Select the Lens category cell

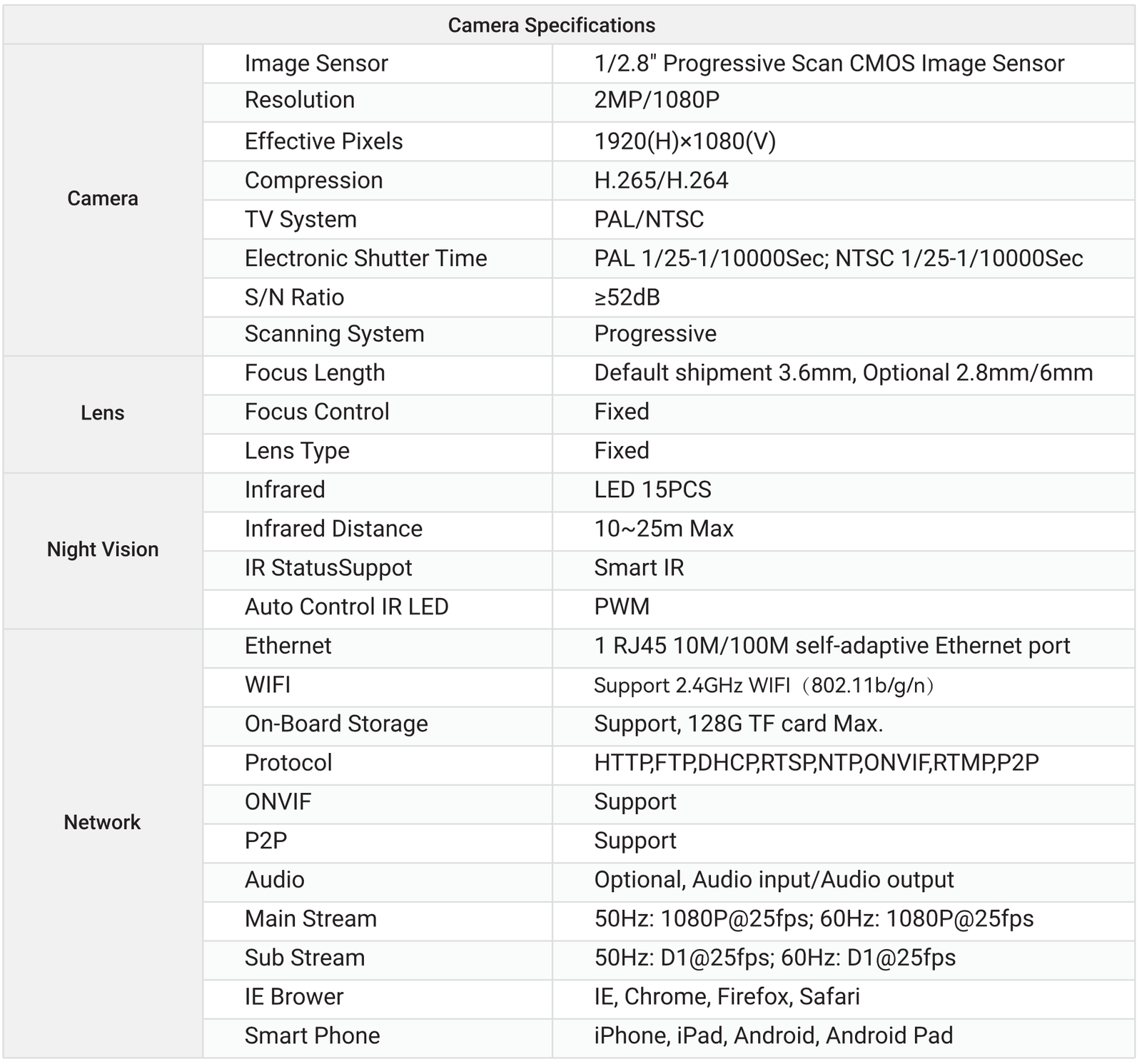point(103,413)
